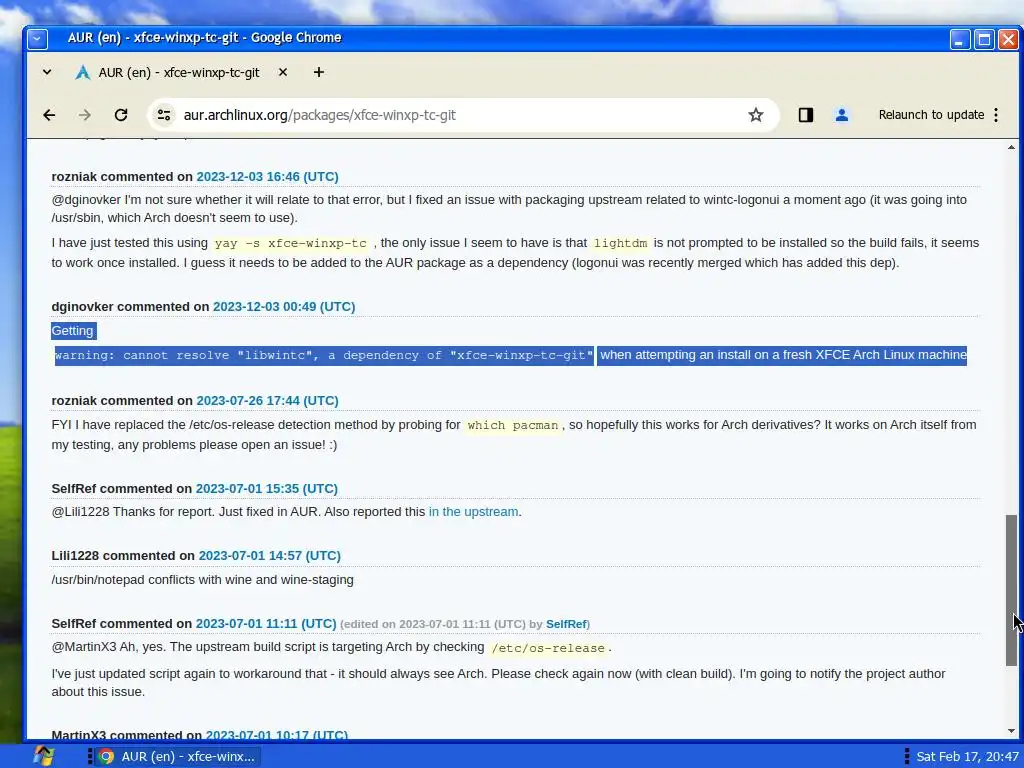1024x768 pixels.
Task: Open comment link dated 2023-12-03 00:49
Action: click(x=284, y=307)
